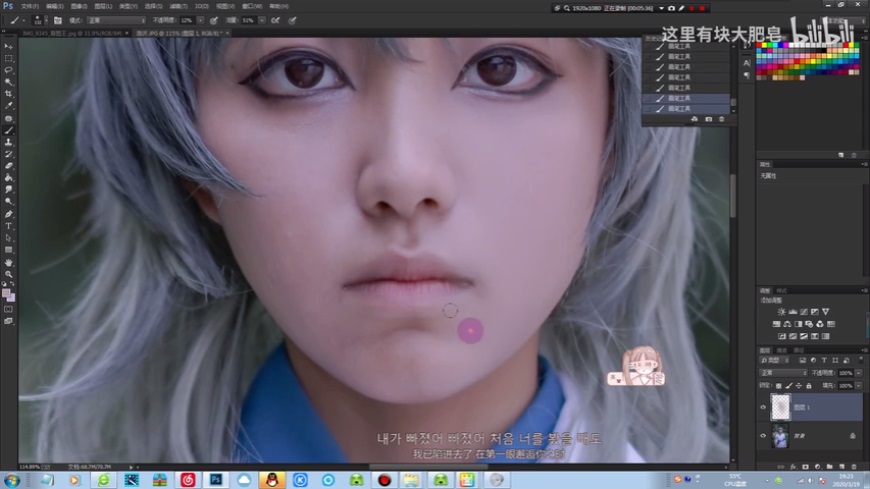Hide the 背景 layer via eye icon
The width and height of the screenshot is (870, 489).
763,436
